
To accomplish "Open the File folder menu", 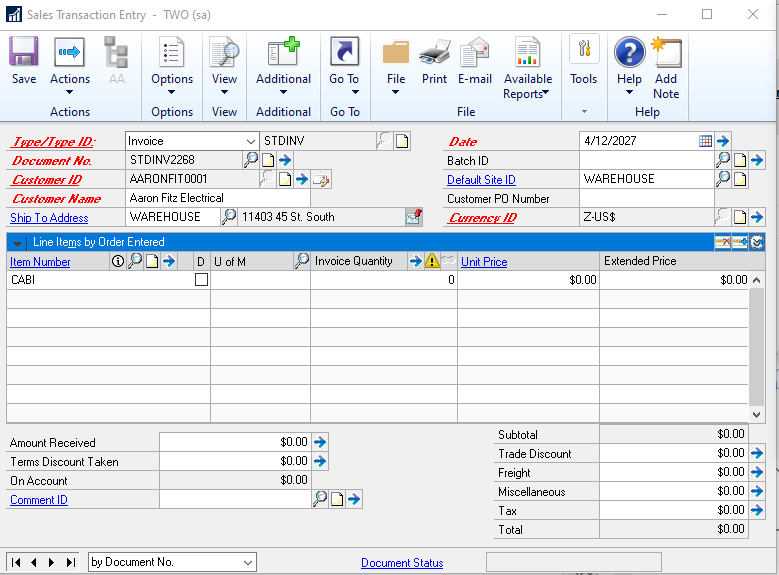I will (x=396, y=66).
